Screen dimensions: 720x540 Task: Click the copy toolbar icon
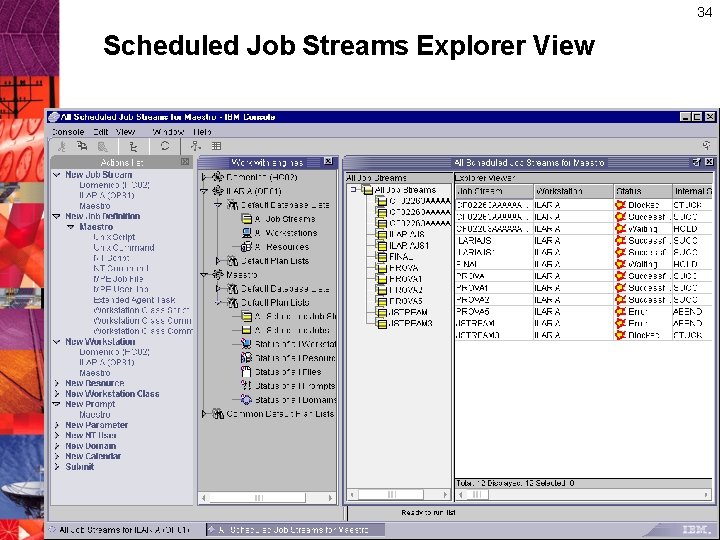(82, 146)
